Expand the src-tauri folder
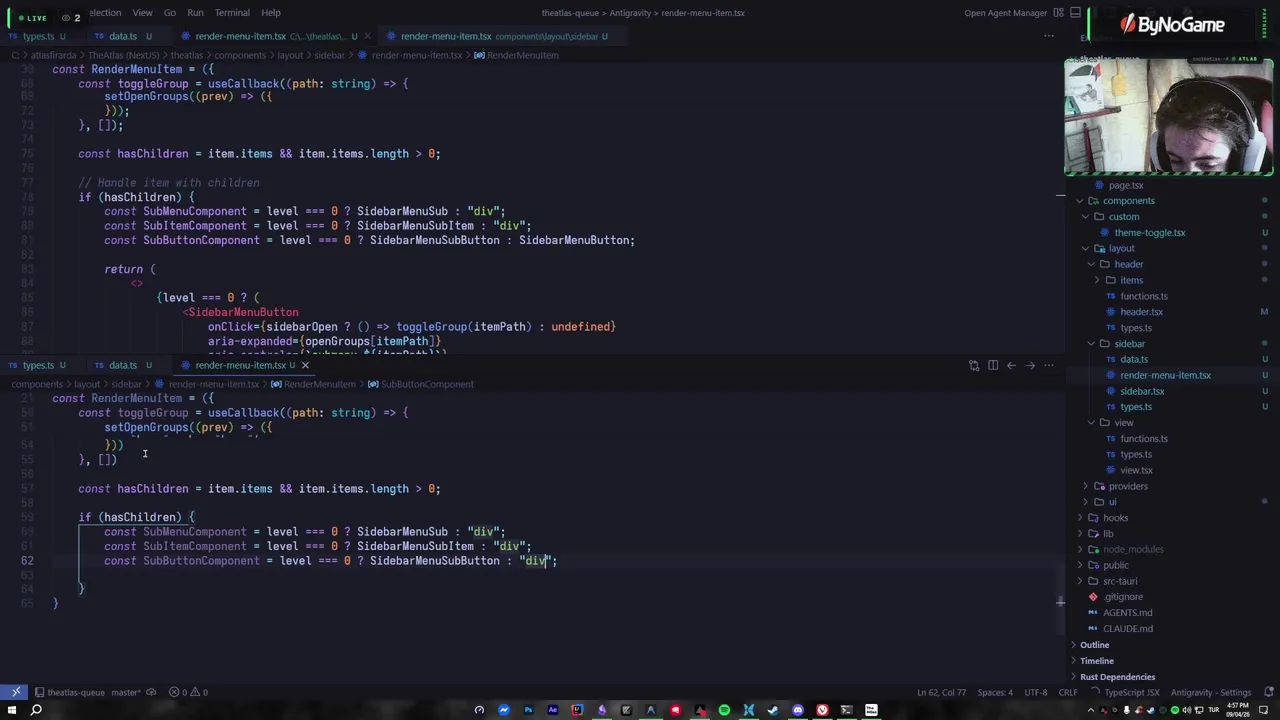Screen dimensions: 1280x720 (x=1120, y=581)
